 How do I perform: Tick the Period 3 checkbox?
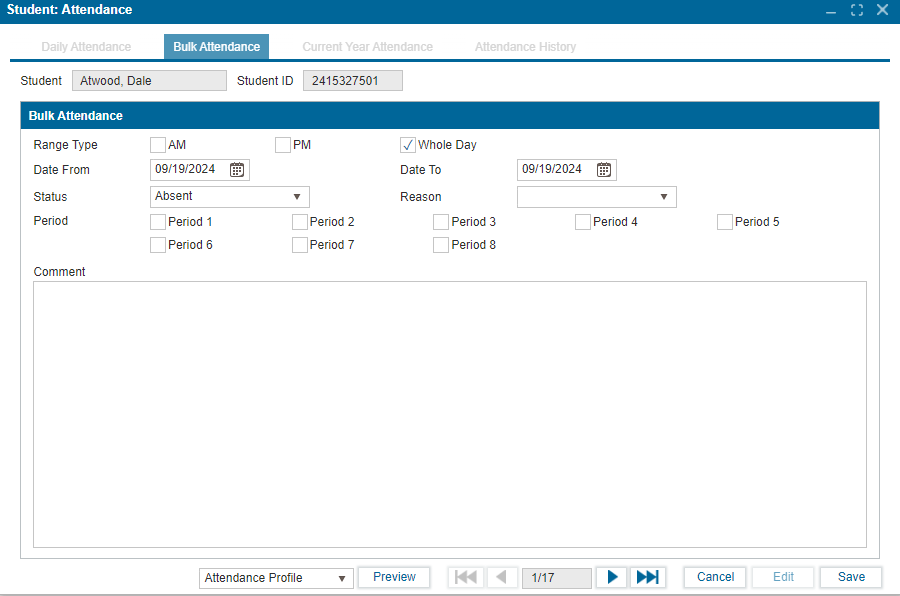pyautogui.click(x=441, y=222)
